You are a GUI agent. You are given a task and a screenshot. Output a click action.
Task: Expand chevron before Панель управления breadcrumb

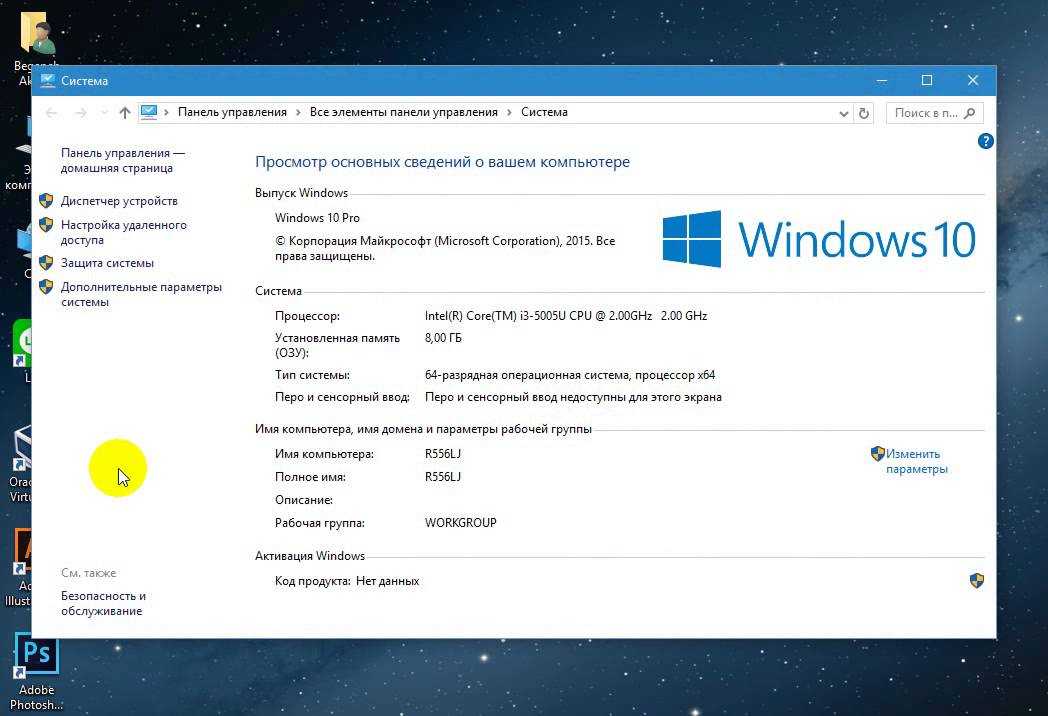pyautogui.click(x=166, y=112)
